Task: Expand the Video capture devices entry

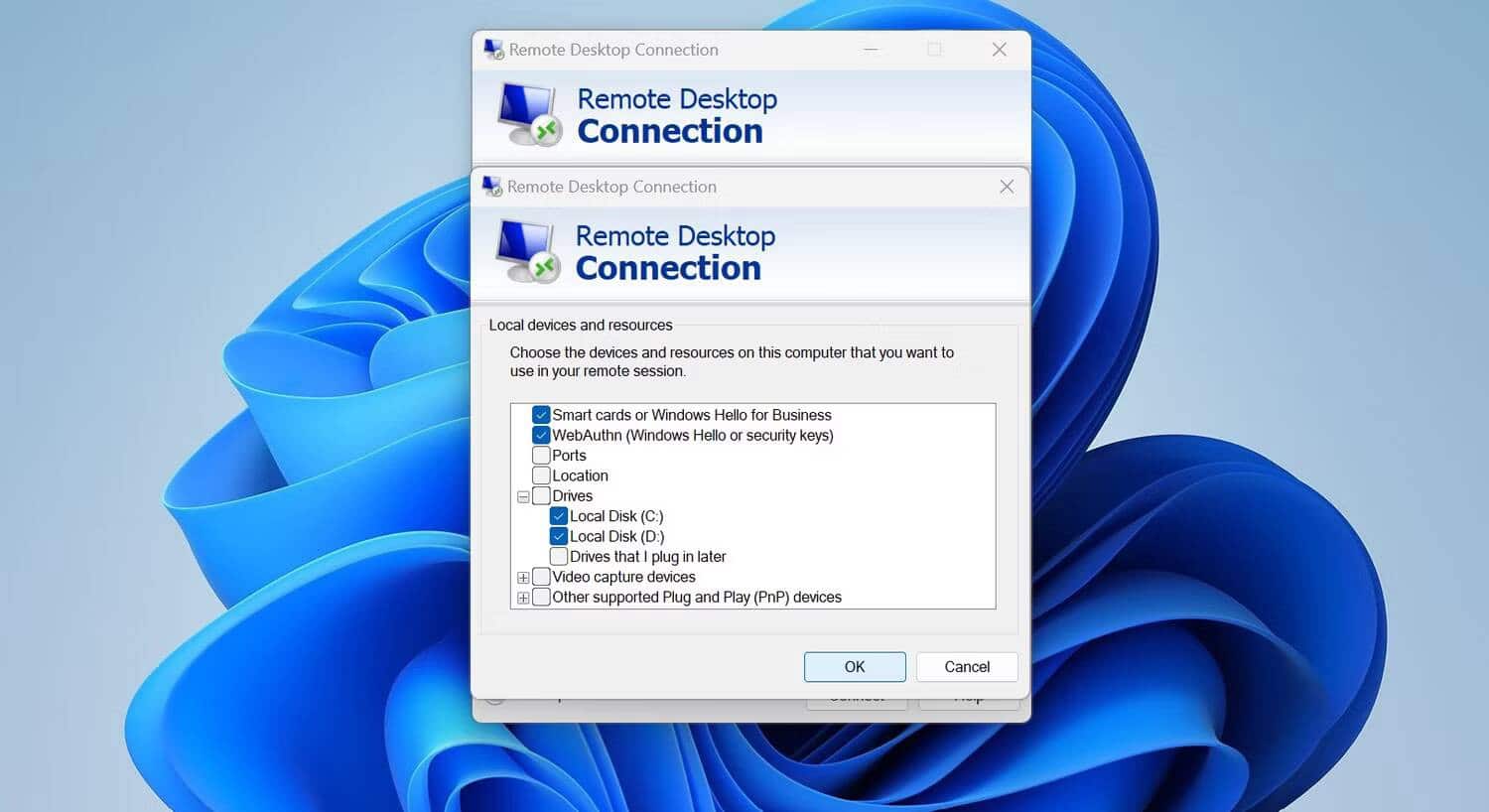Action: (x=523, y=577)
